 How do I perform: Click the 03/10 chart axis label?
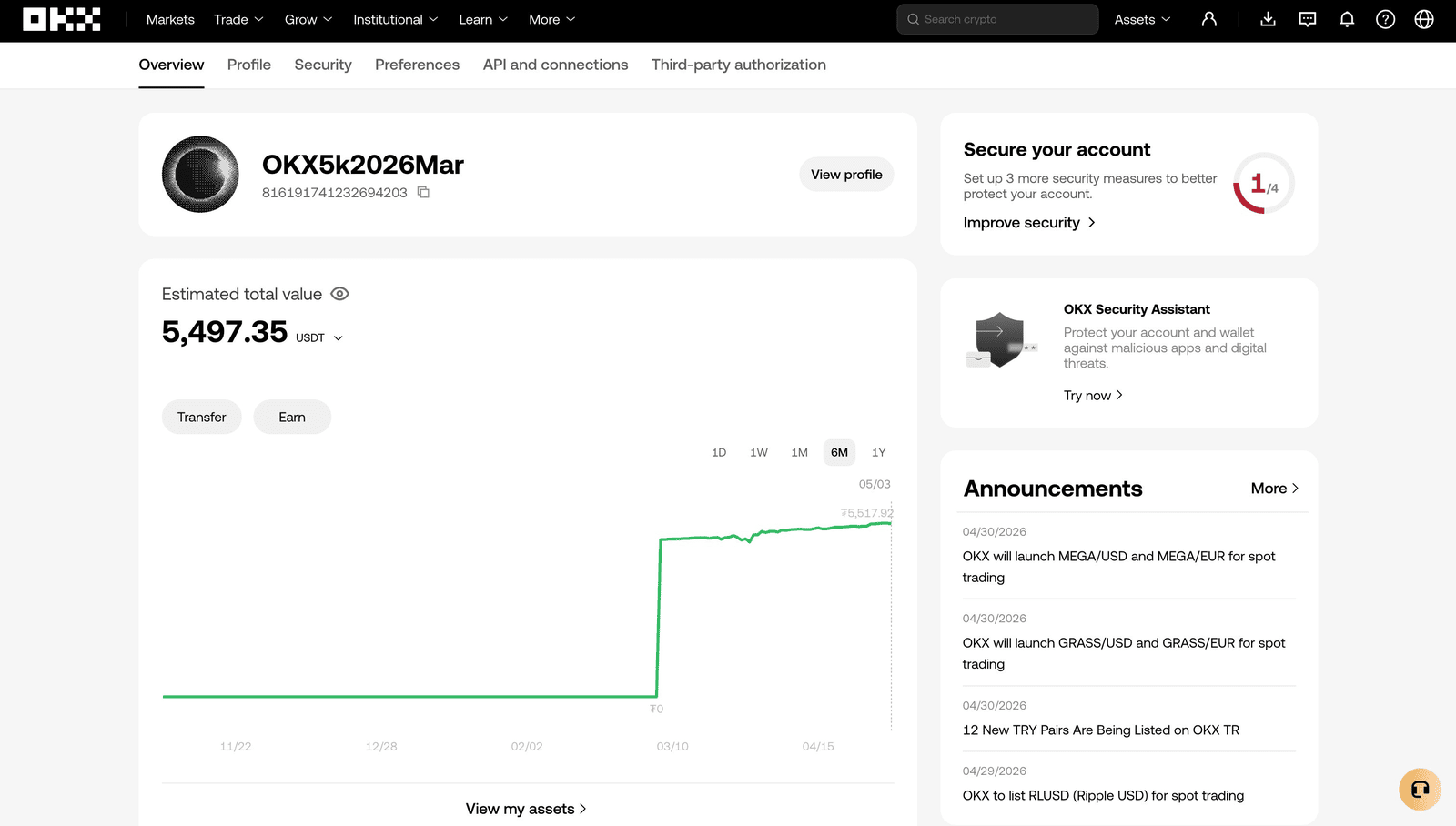coord(672,746)
